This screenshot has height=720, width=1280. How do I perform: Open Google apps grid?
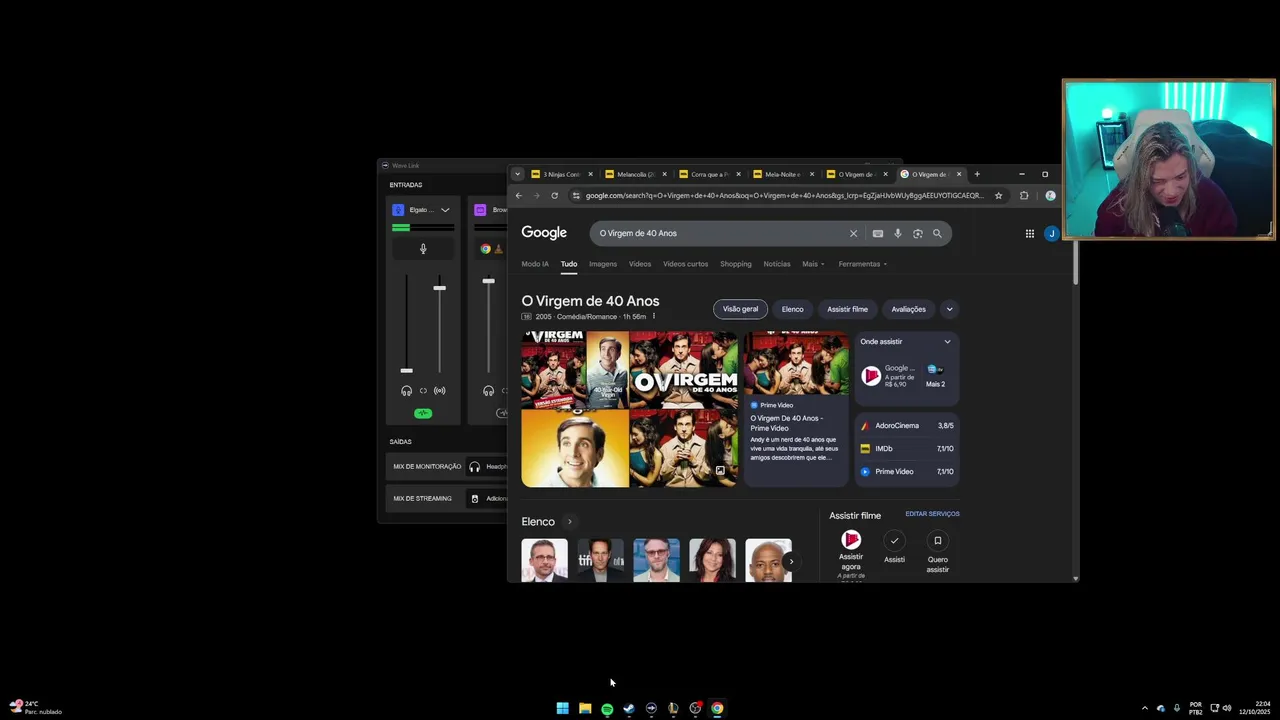1029,233
